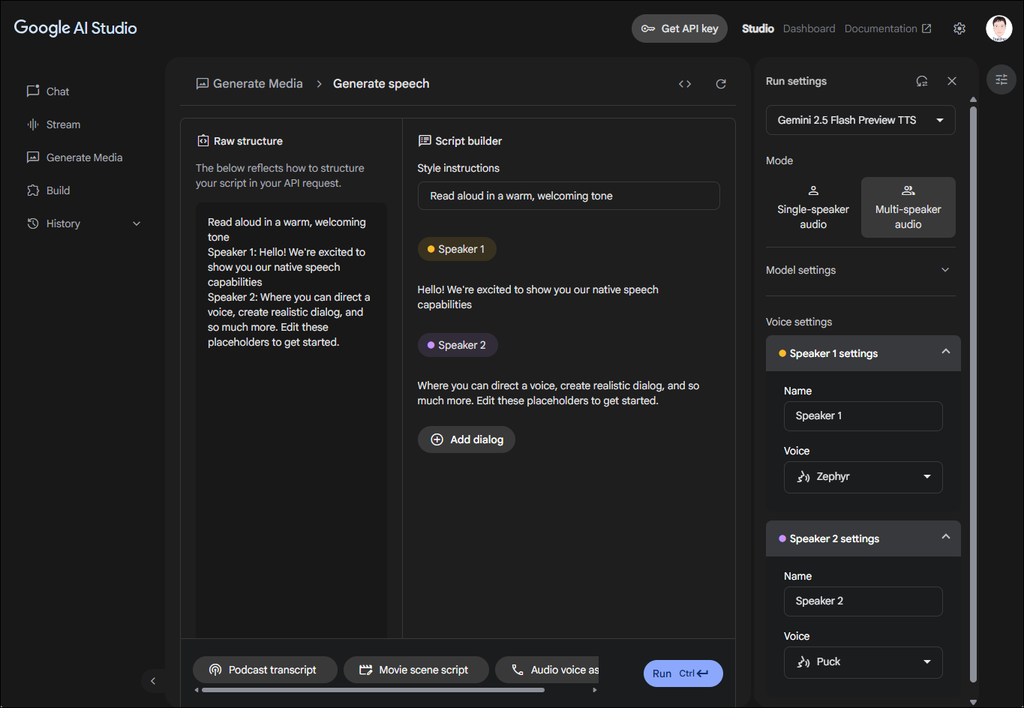The image size is (1024, 708).
Task: Click the Add dialog button
Action: (466, 440)
